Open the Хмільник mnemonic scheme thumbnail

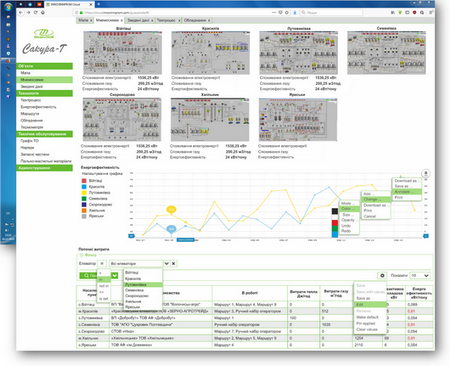[210, 119]
